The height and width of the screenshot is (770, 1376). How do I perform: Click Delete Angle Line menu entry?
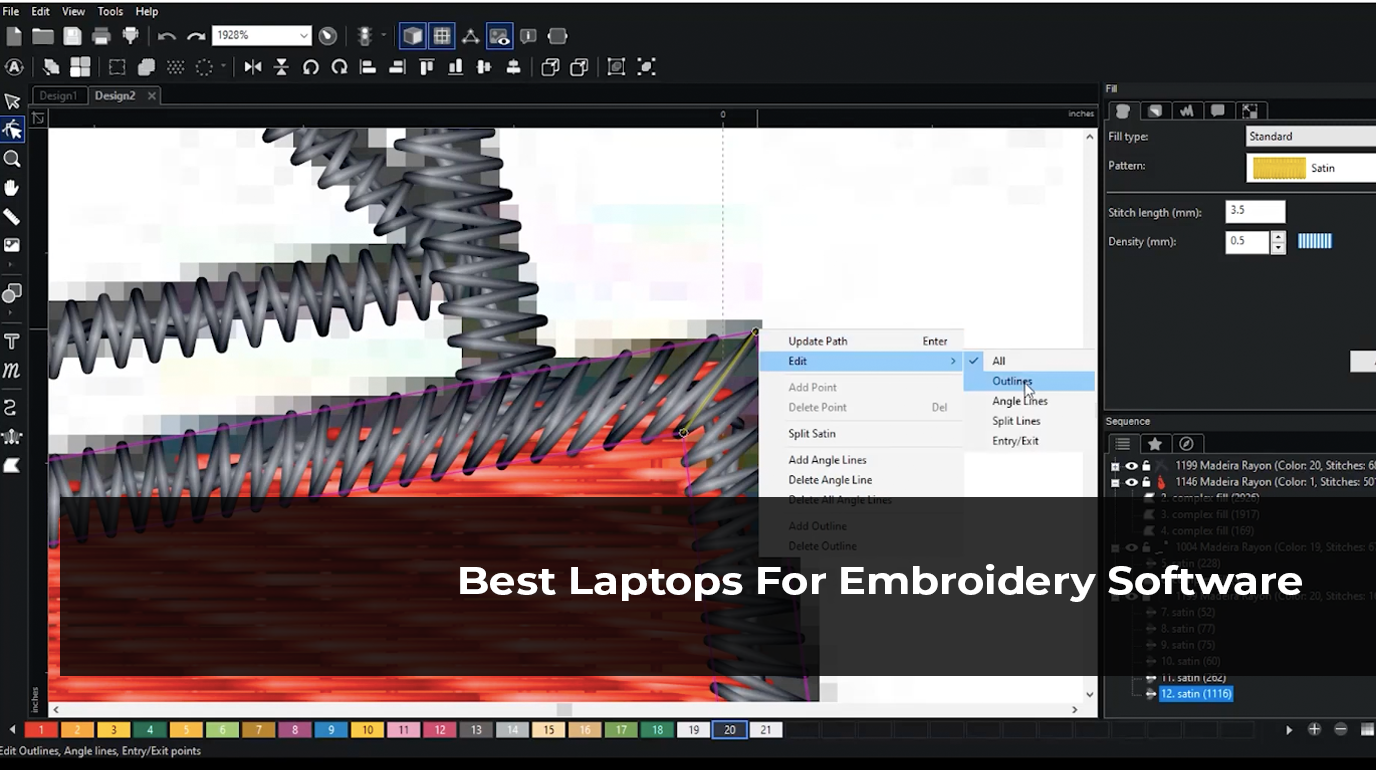pyautogui.click(x=861, y=480)
